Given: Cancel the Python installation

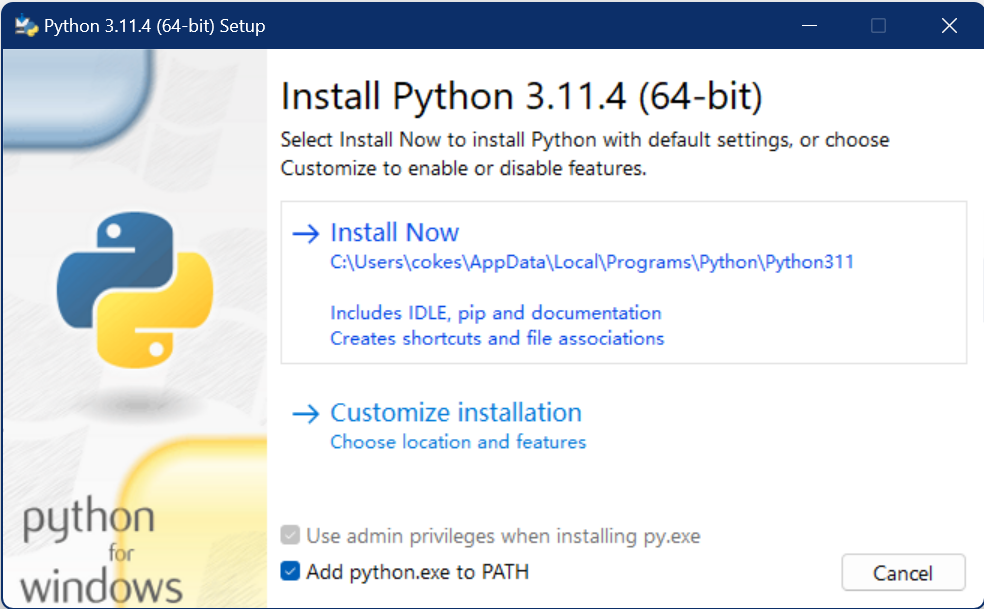Looking at the screenshot, I should [x=903, y=573].
